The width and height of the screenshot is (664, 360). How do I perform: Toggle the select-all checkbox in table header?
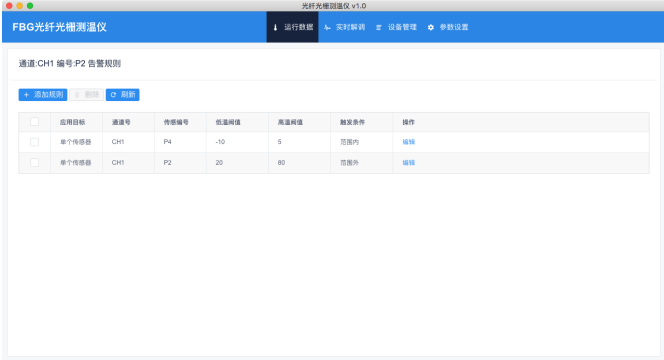pyautogui.click(x=34, y=122)
